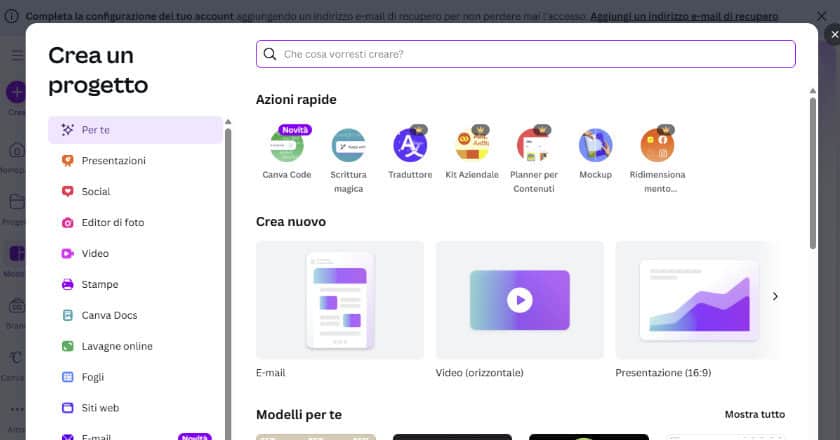Click the Presentazioni category icon
The image size is (840, 440).
[68, 161]
